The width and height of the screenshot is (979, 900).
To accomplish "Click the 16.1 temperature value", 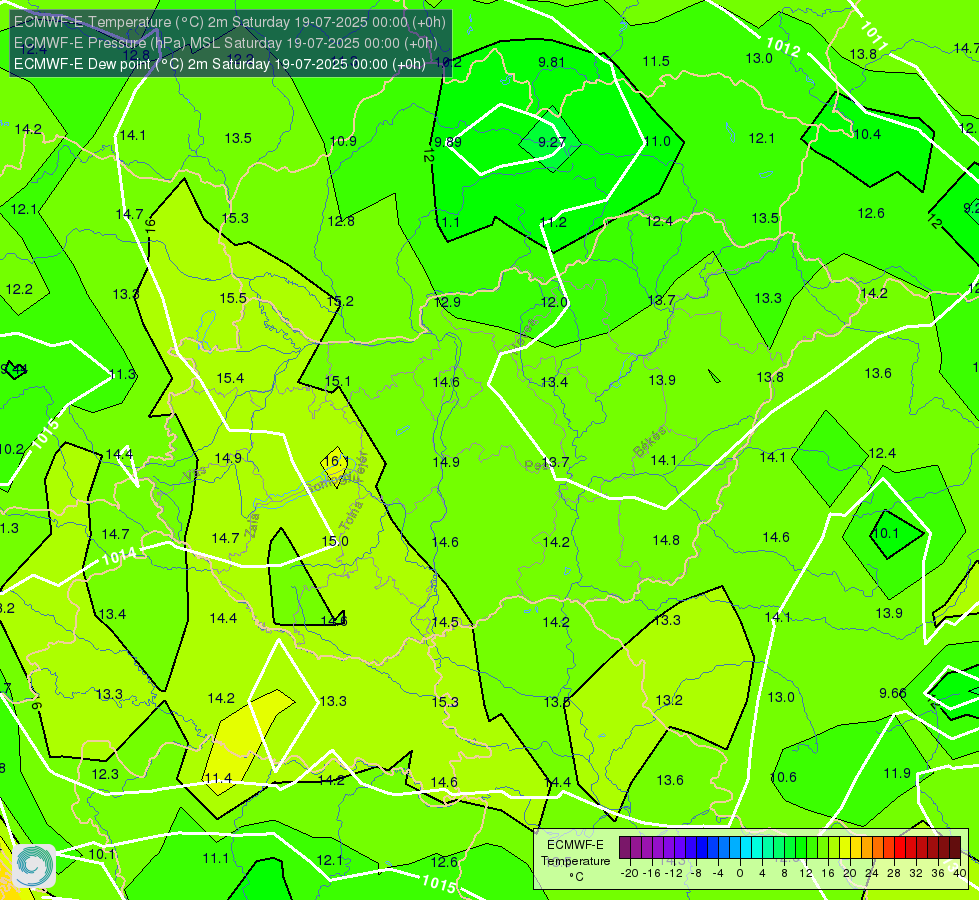I will pos(335,462).
